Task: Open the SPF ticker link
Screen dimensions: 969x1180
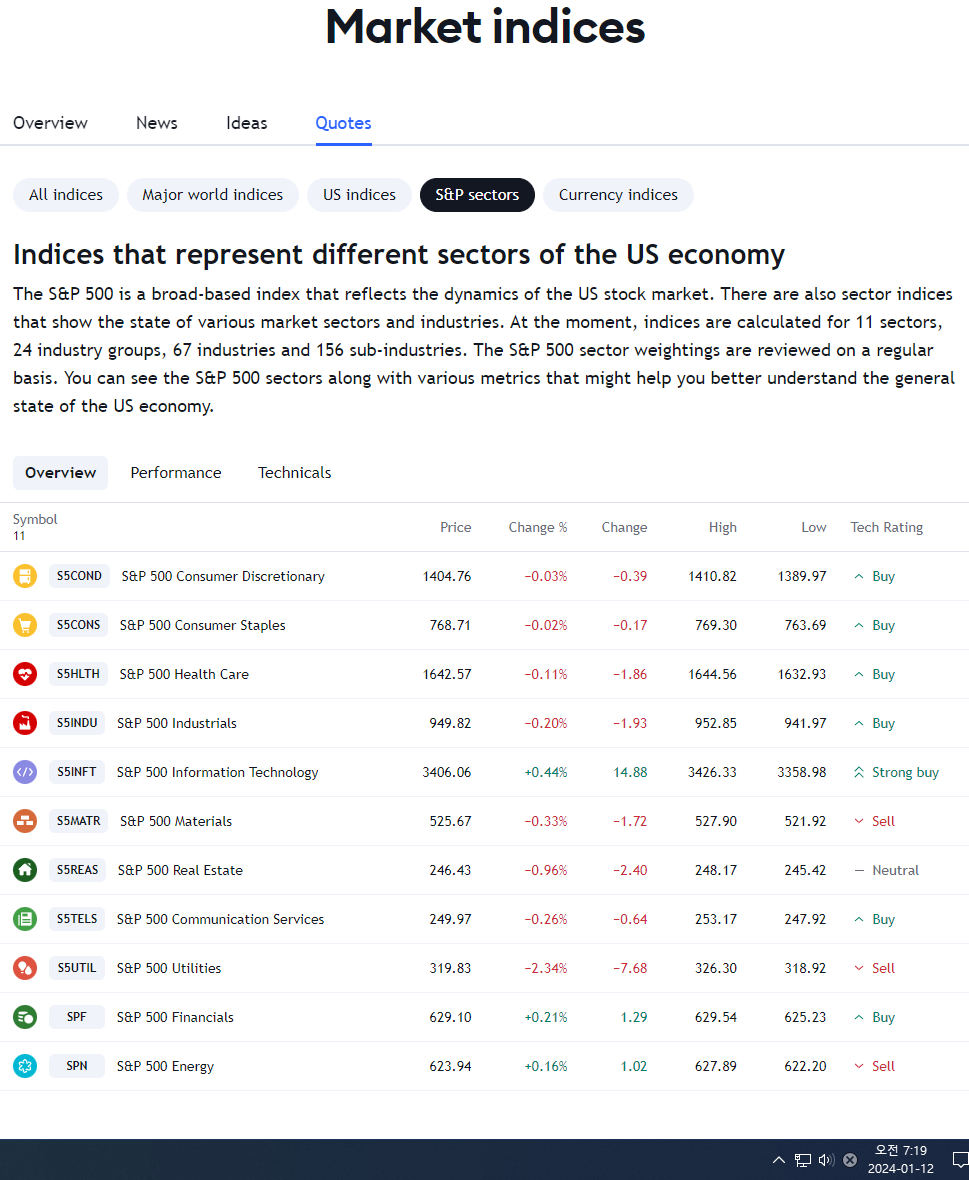Action: (x=77, y=1017)
